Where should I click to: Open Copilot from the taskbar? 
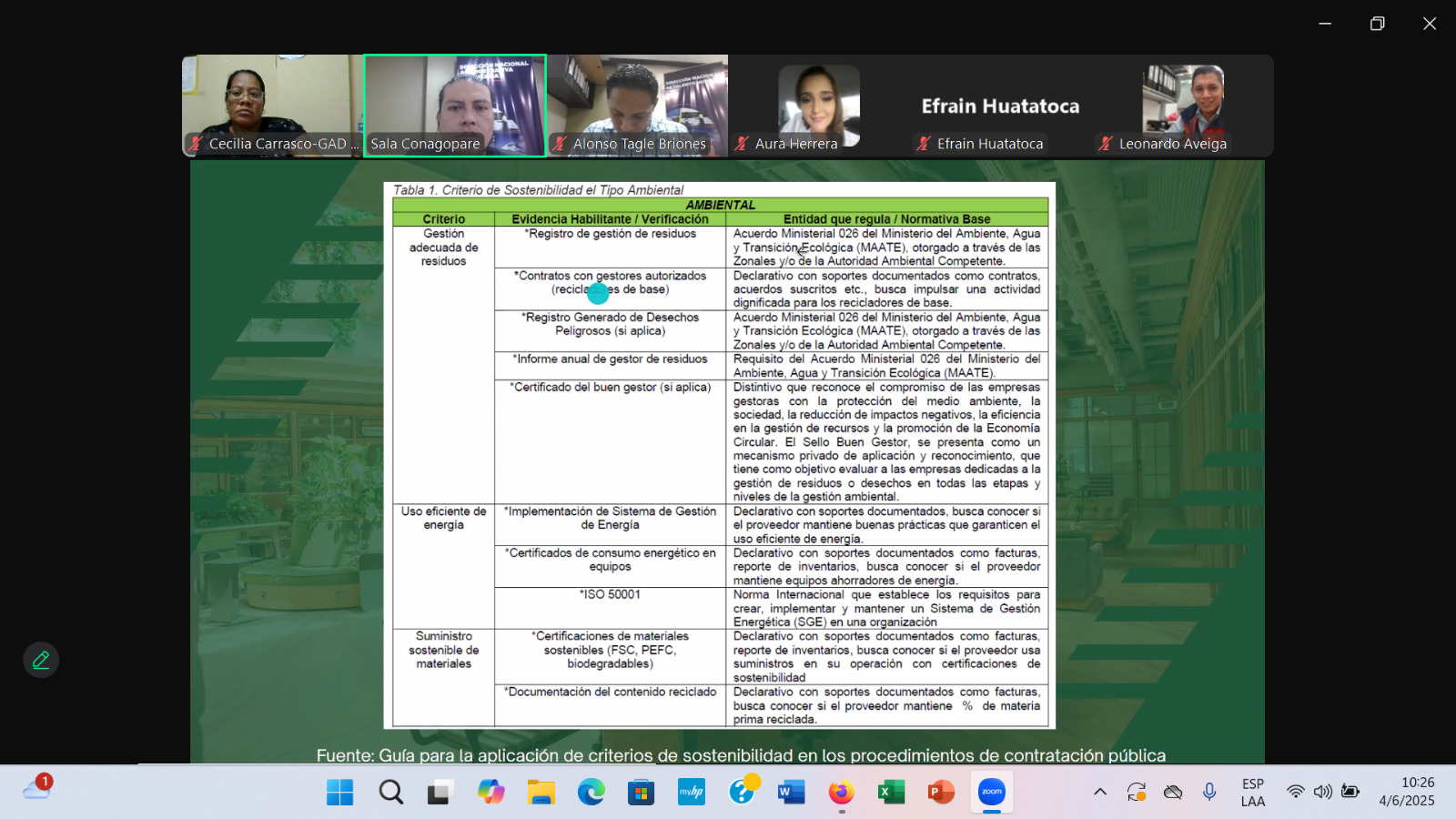(x=491, y=793)
